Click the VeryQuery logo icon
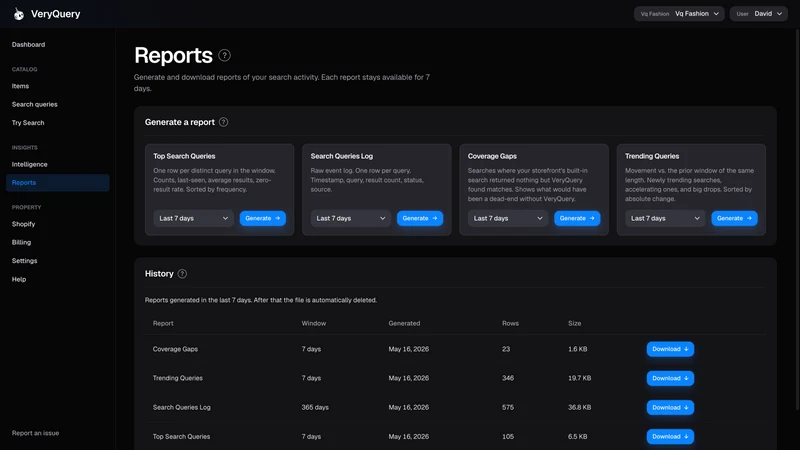This screenshot has height=450, width=800. 19,14
